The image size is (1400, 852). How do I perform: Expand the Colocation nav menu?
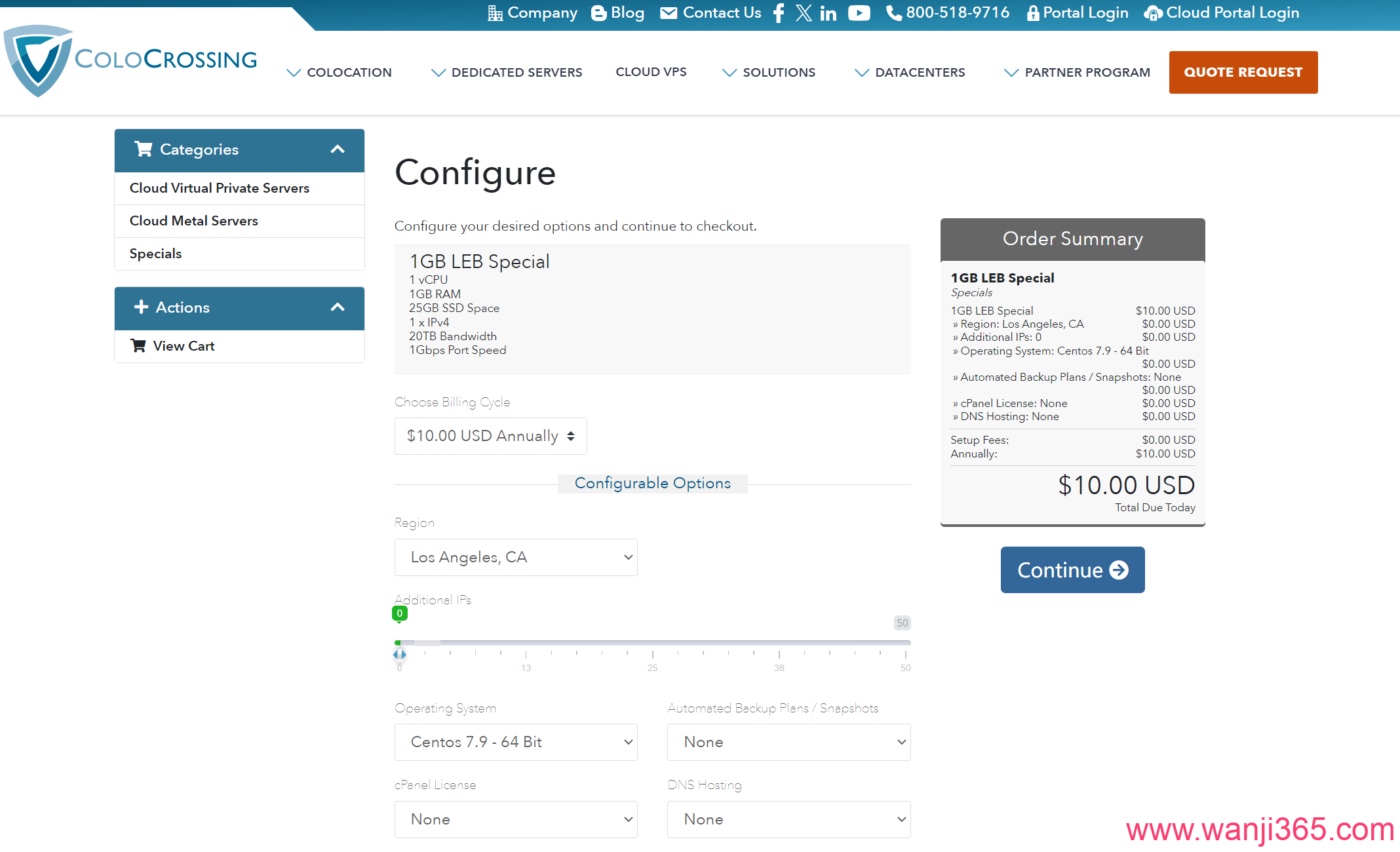pyautogui.click(x=340, y=72)
